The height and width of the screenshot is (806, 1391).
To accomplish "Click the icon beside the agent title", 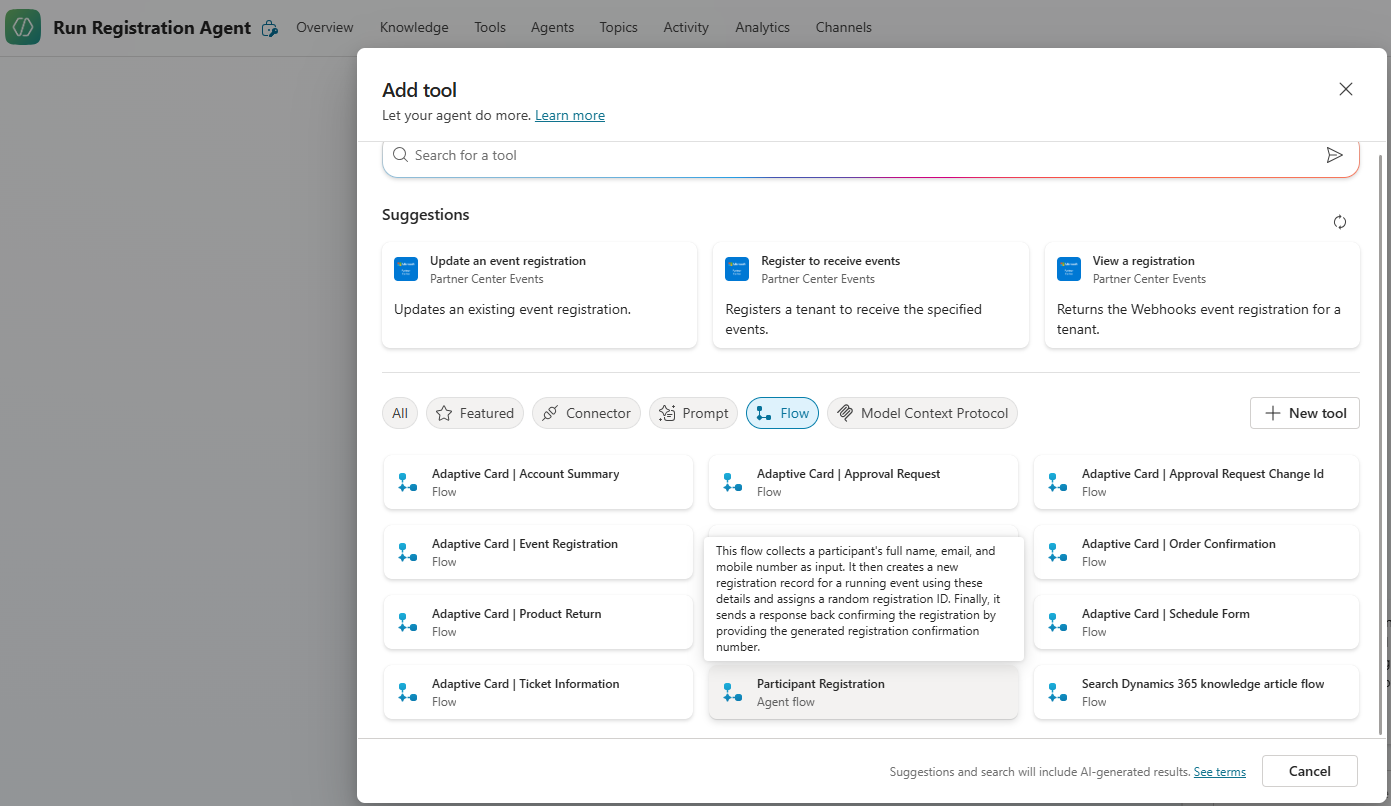I will [269, 29].
